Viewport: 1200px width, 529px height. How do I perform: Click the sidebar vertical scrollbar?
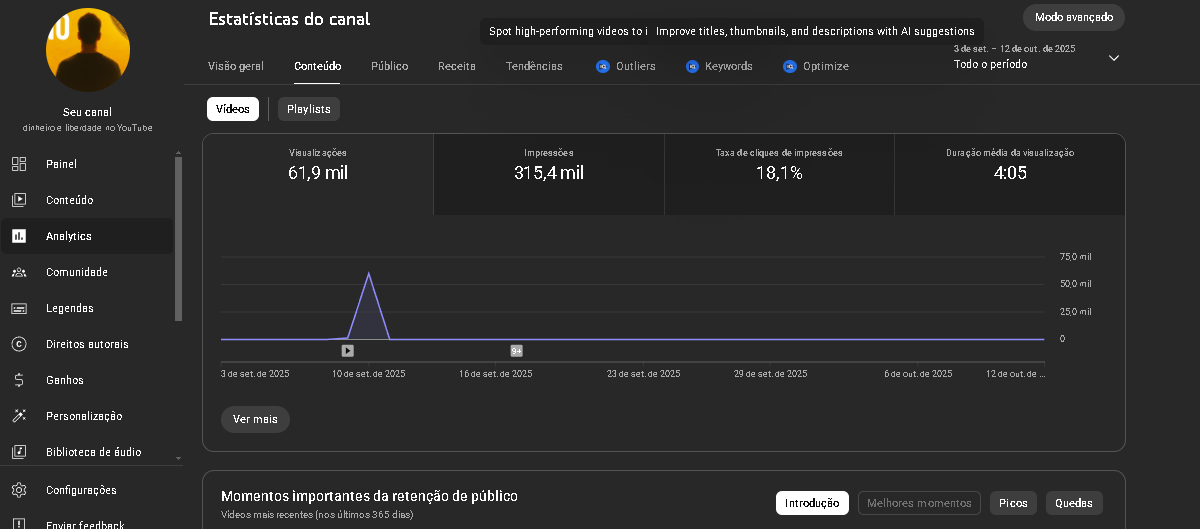tap(179, 238)
